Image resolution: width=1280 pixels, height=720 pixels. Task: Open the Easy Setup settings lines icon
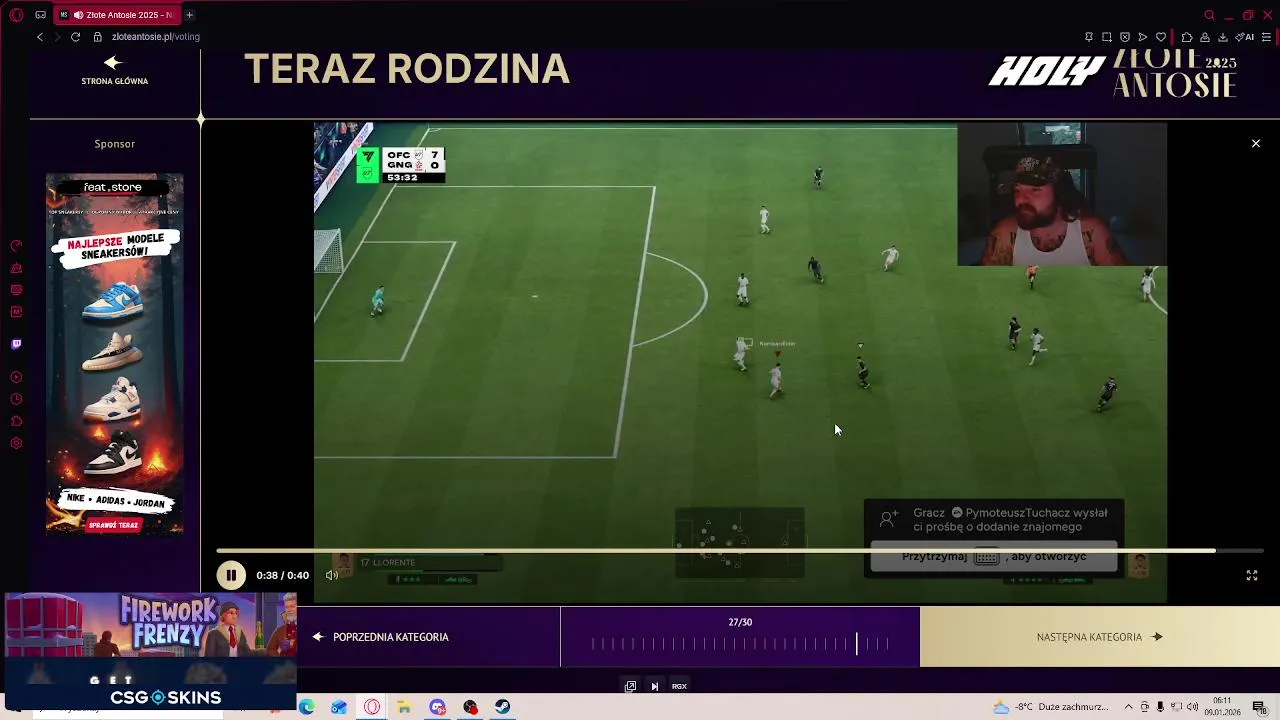pyautogui.click(x=1266, y=37)
